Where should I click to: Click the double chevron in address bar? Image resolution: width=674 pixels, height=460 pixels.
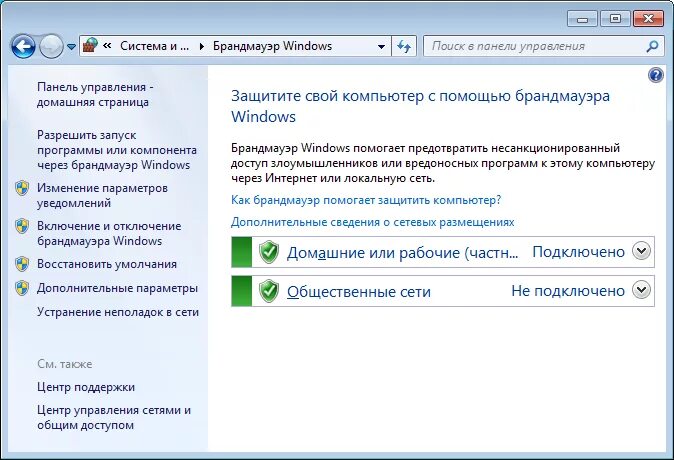tap(107, 46)
